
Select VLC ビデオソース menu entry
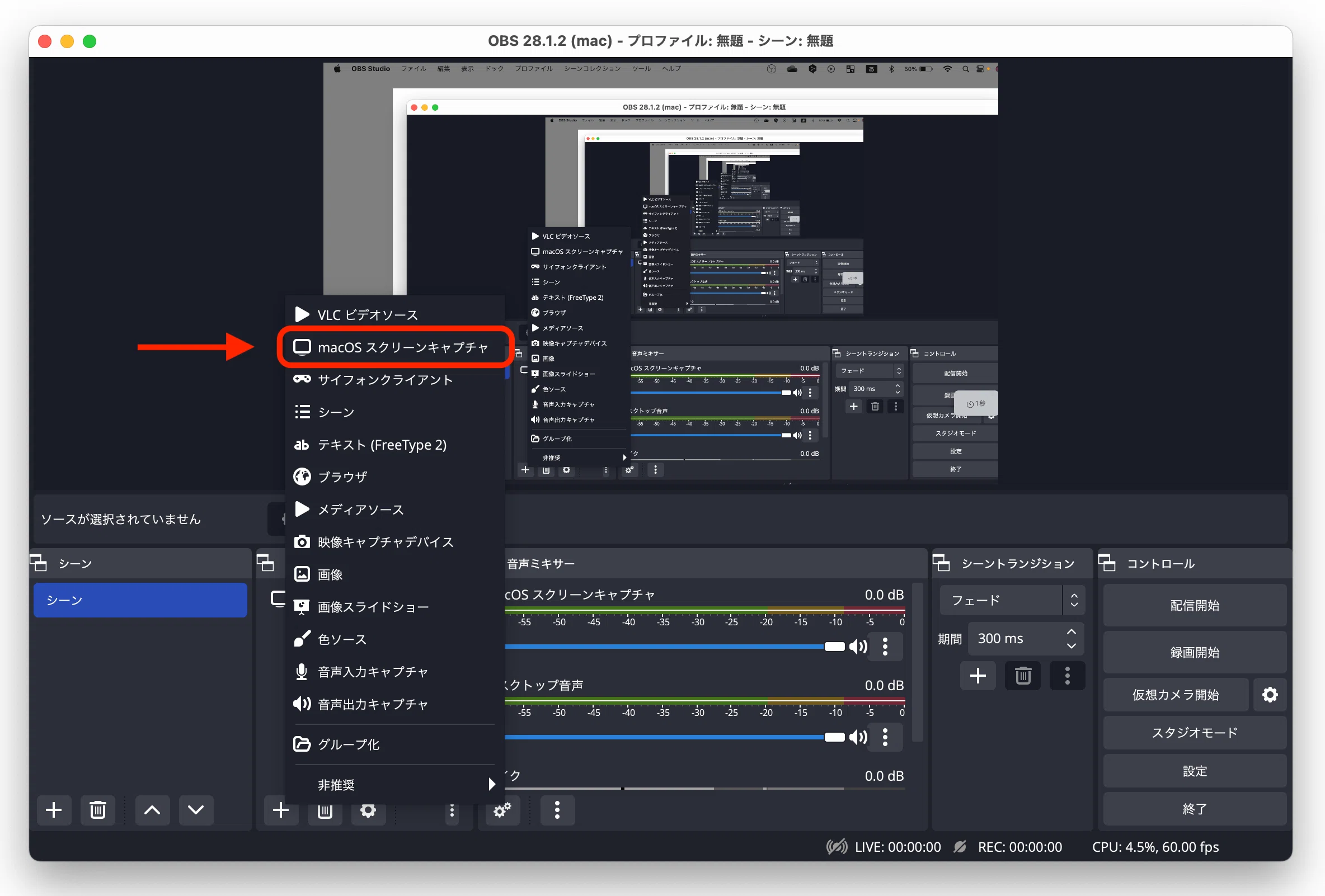(394, 315)
